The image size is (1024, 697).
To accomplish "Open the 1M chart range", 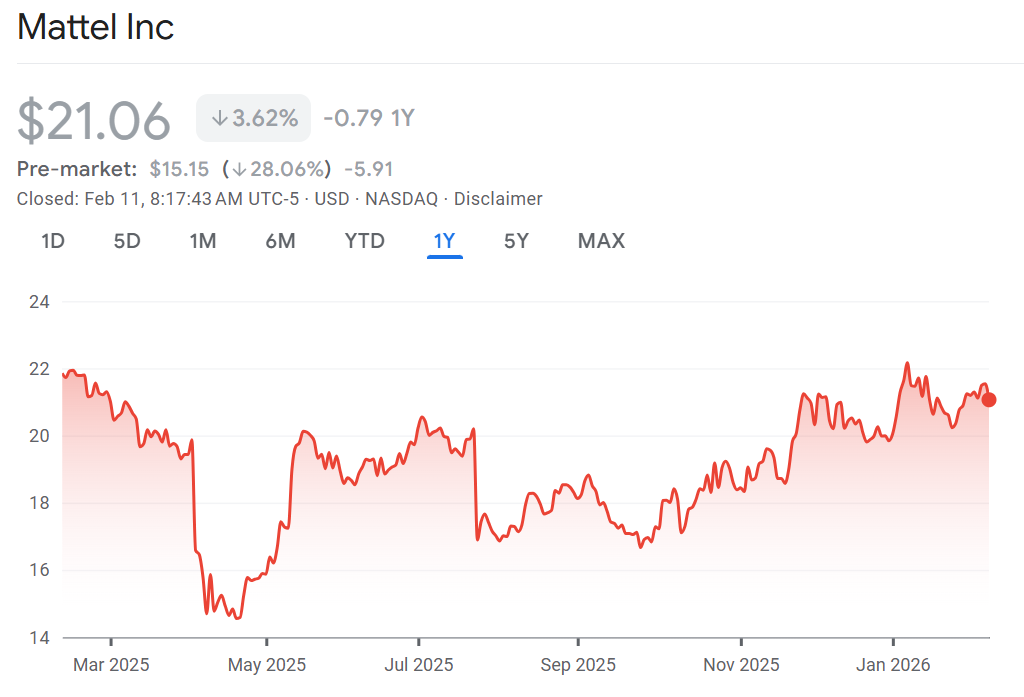I will 203,241.
